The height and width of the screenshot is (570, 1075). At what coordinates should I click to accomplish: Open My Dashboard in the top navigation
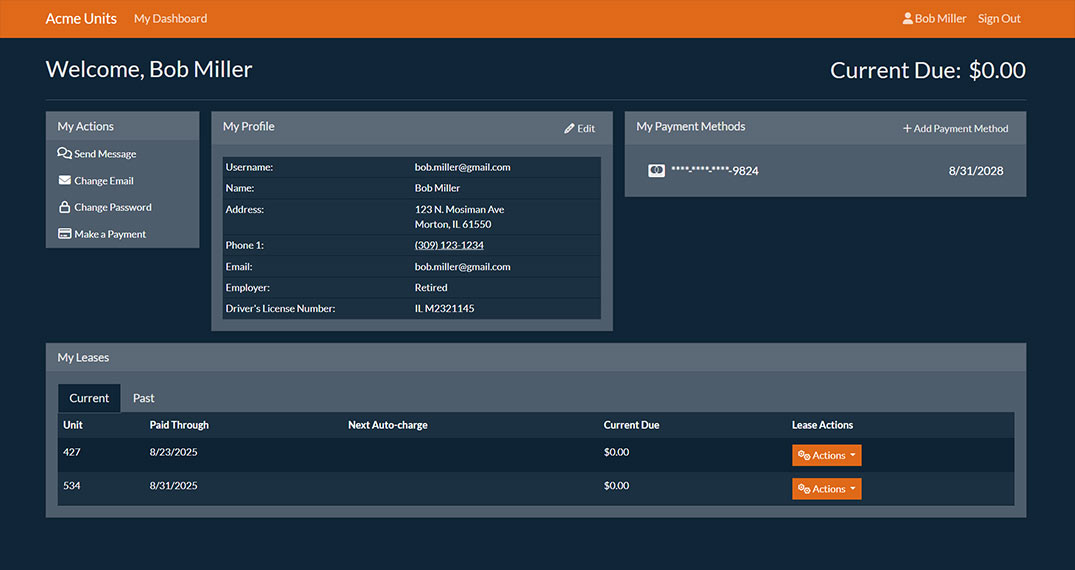(171, 19)
